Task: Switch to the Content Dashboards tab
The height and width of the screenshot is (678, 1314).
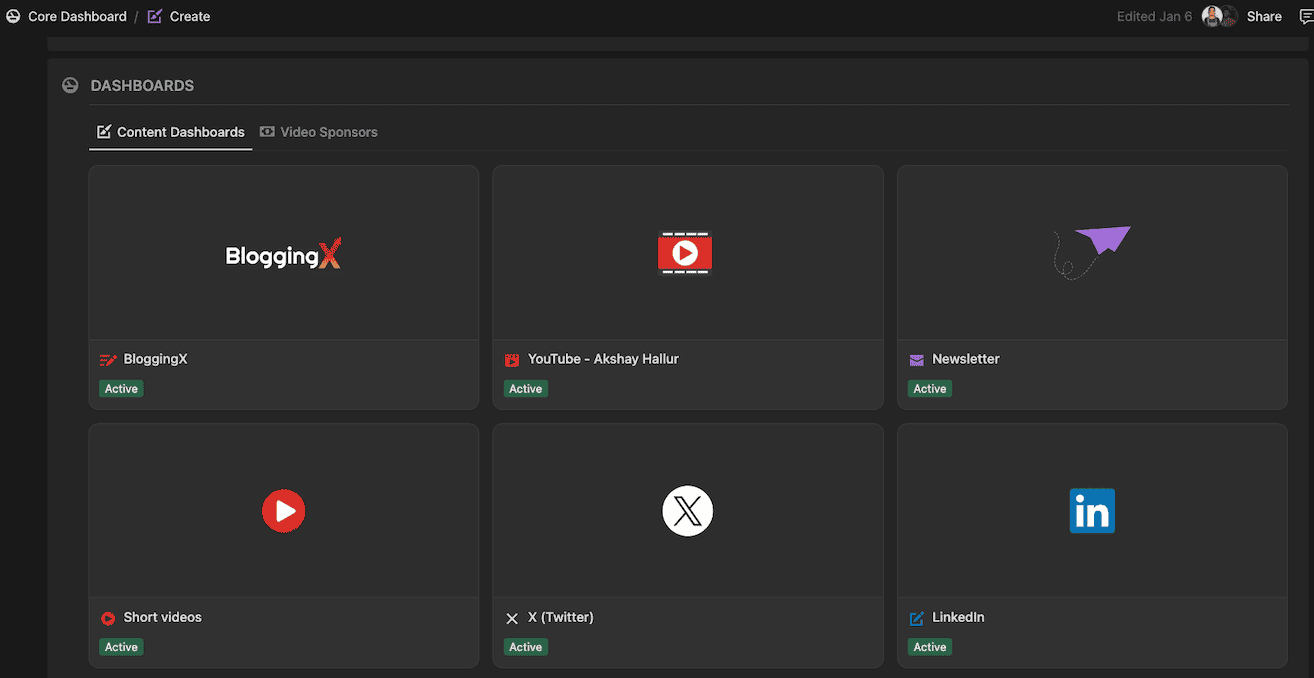Action: coord(171,132)
